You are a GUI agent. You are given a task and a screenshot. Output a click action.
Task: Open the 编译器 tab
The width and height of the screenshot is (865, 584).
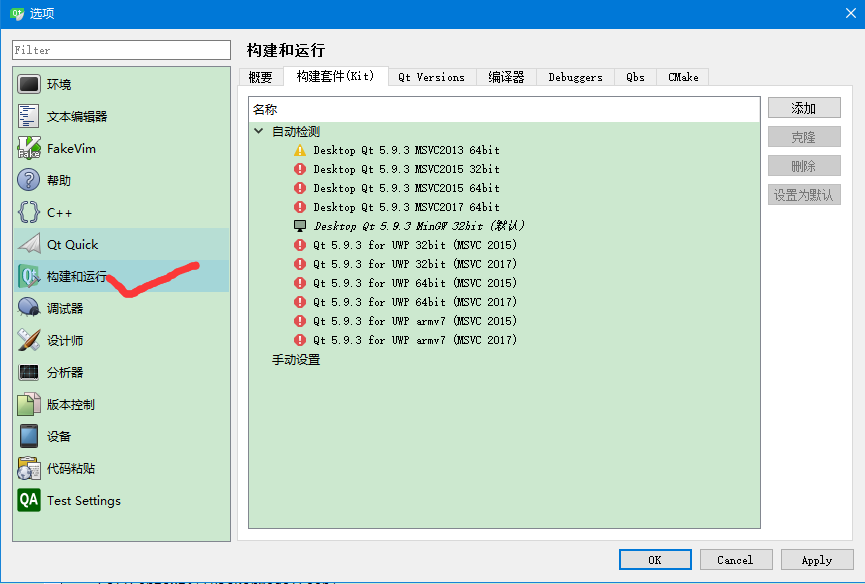[x=506, y=77]
